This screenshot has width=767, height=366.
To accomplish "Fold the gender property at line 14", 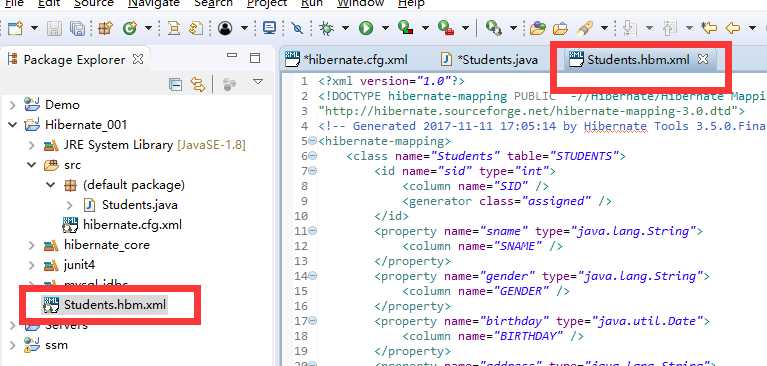I will [x=313, y=276].
